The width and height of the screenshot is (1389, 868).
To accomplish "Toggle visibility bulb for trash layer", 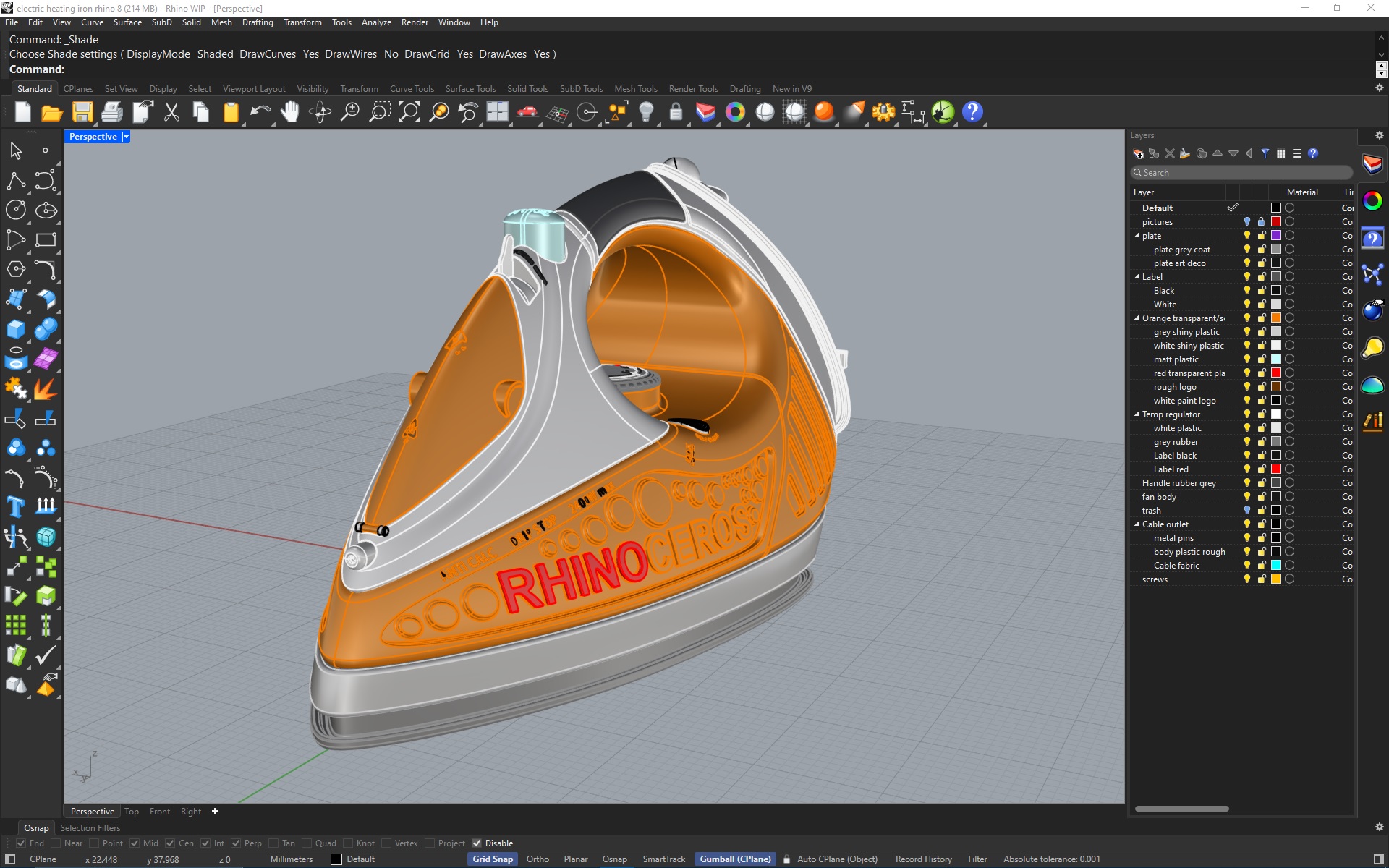I will click(x=1246, y=511).
